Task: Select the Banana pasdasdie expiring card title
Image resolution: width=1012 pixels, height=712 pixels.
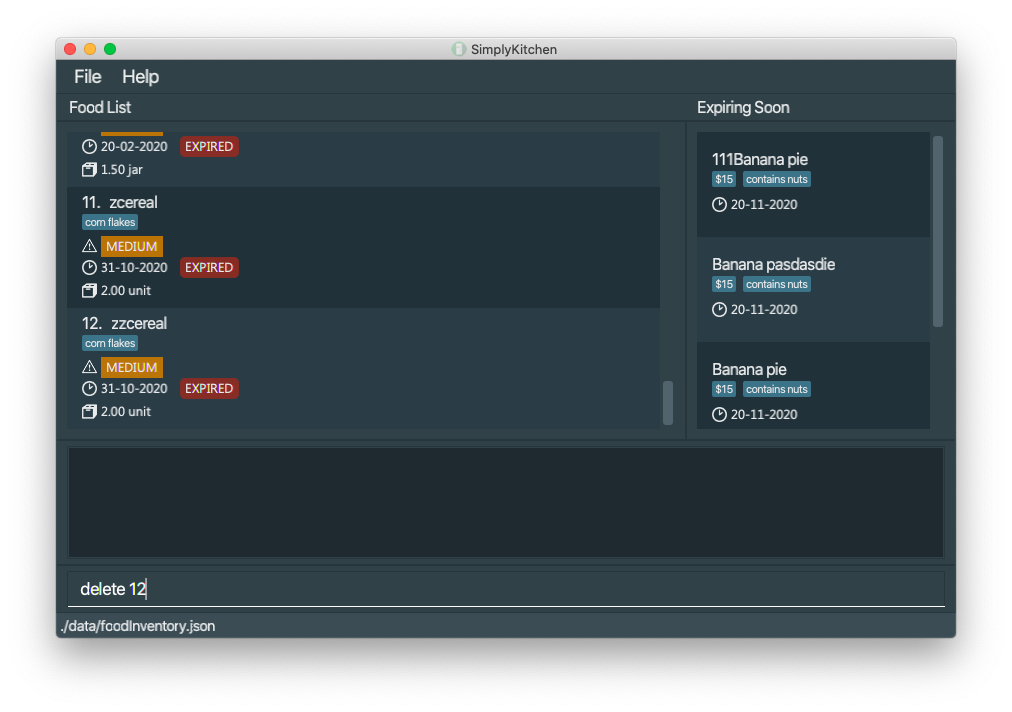Action: (x=773, y=265)
